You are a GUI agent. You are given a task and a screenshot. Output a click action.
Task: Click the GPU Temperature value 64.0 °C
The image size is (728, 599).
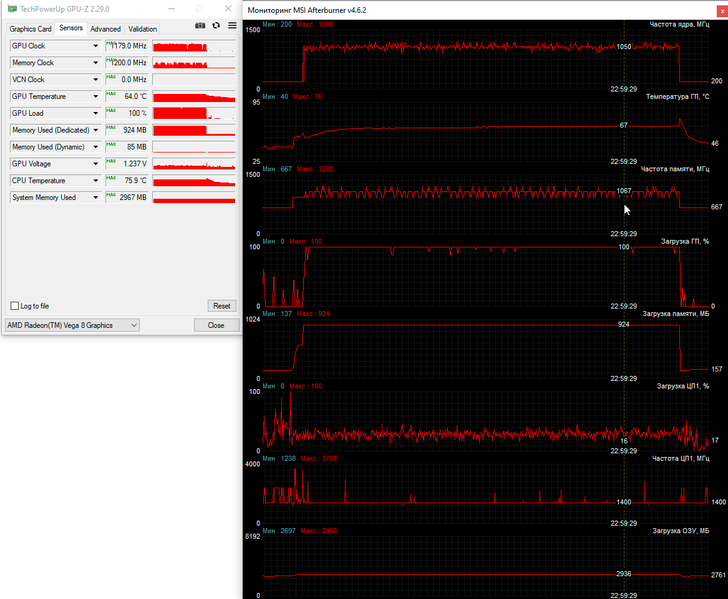(x=136, y=97)
